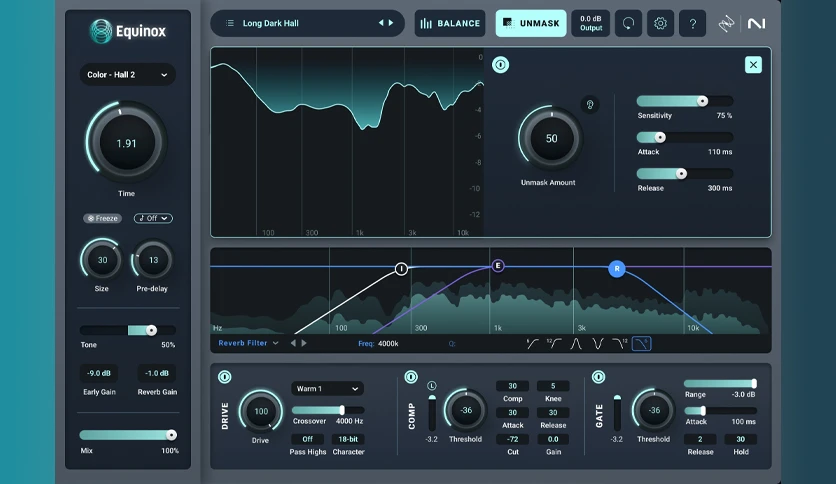Image resolution: width=836 pixels, height=484 pixels.
Task: Click the Mix slider handle
Action: click(x=171, y=435)
